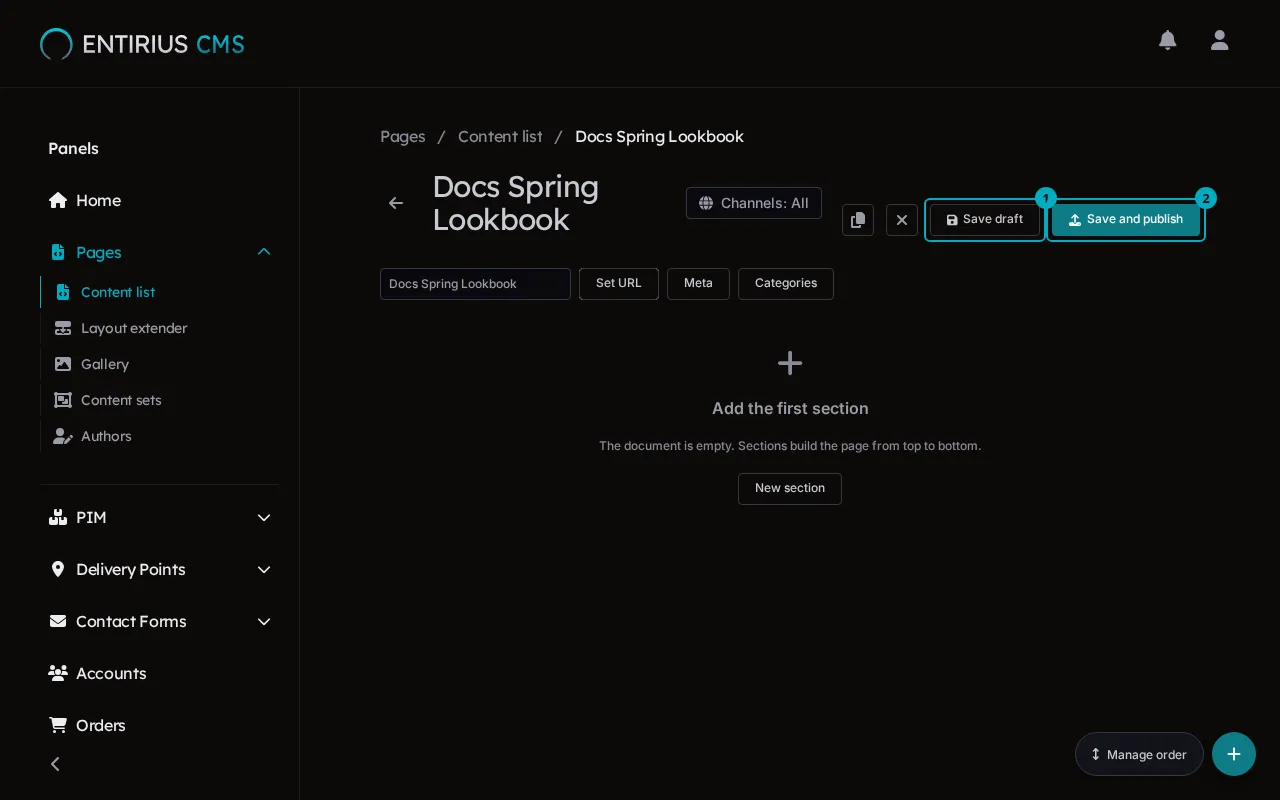Open the Meta settings
Image resolution: width=1280 pixels, height=800 pixels.
[698, 284]
